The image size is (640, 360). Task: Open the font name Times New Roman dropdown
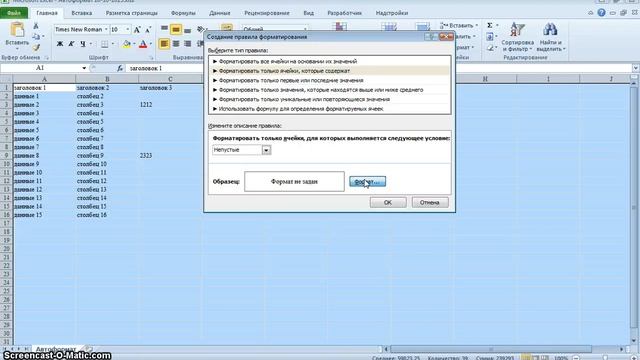tap(106, 29)
